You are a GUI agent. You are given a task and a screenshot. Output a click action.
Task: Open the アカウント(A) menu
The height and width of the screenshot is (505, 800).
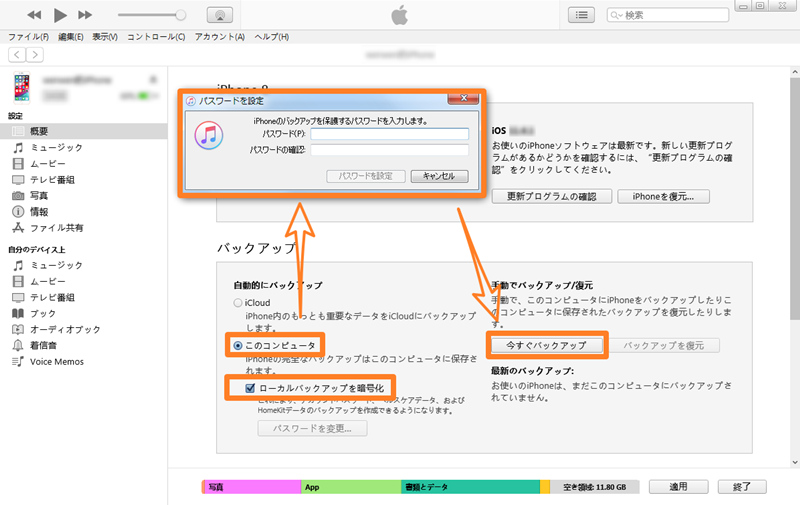pos(219,37)
